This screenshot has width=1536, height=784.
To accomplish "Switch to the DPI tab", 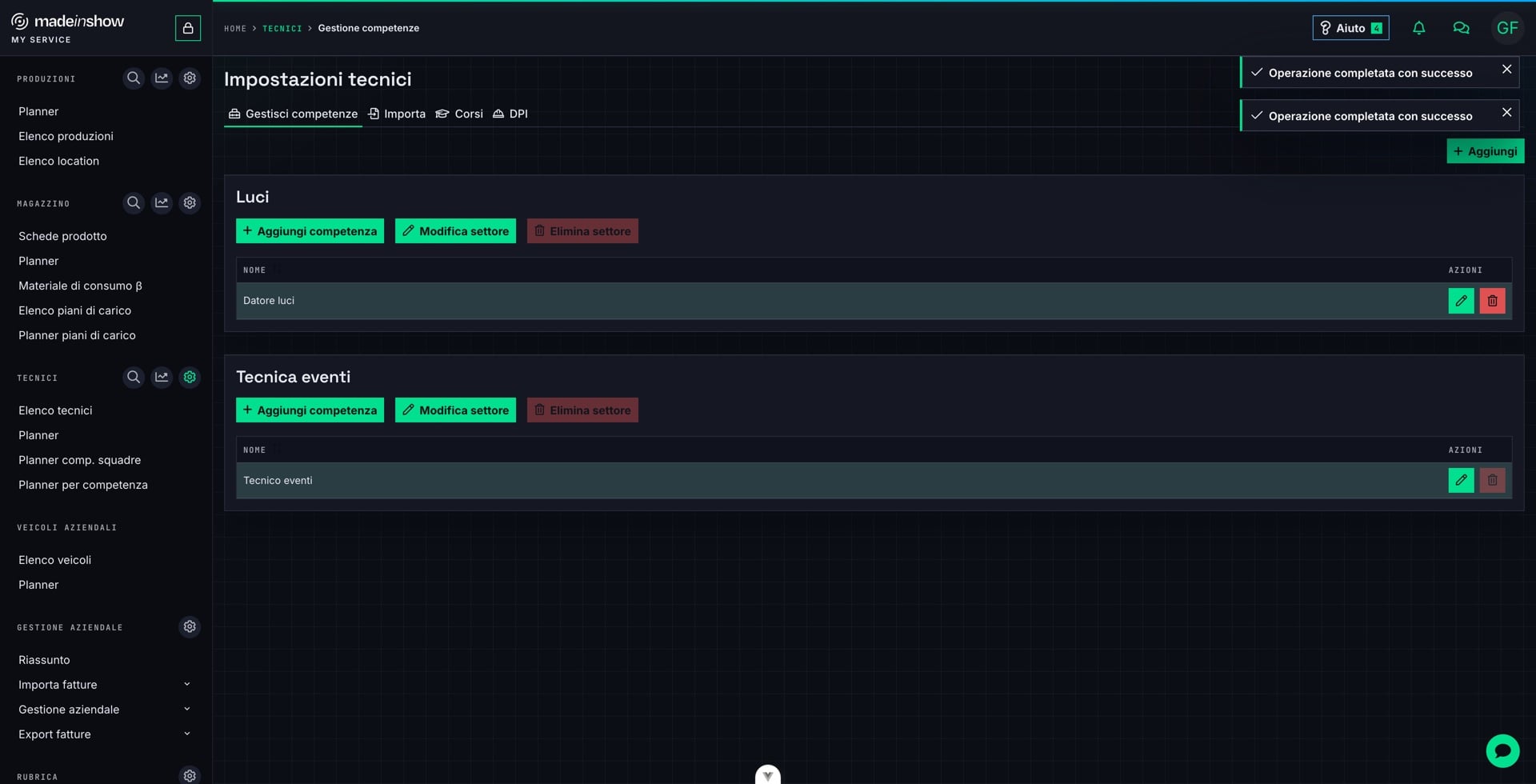I will pyautogui.click(x=510, y=114).
